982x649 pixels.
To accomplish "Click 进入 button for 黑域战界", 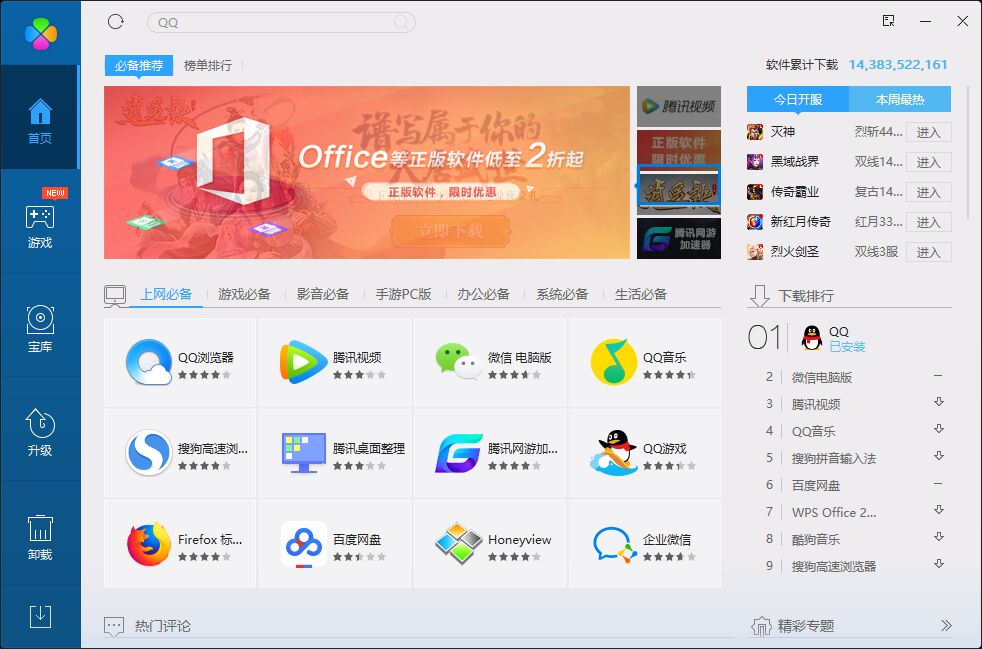I will point(928,162).
